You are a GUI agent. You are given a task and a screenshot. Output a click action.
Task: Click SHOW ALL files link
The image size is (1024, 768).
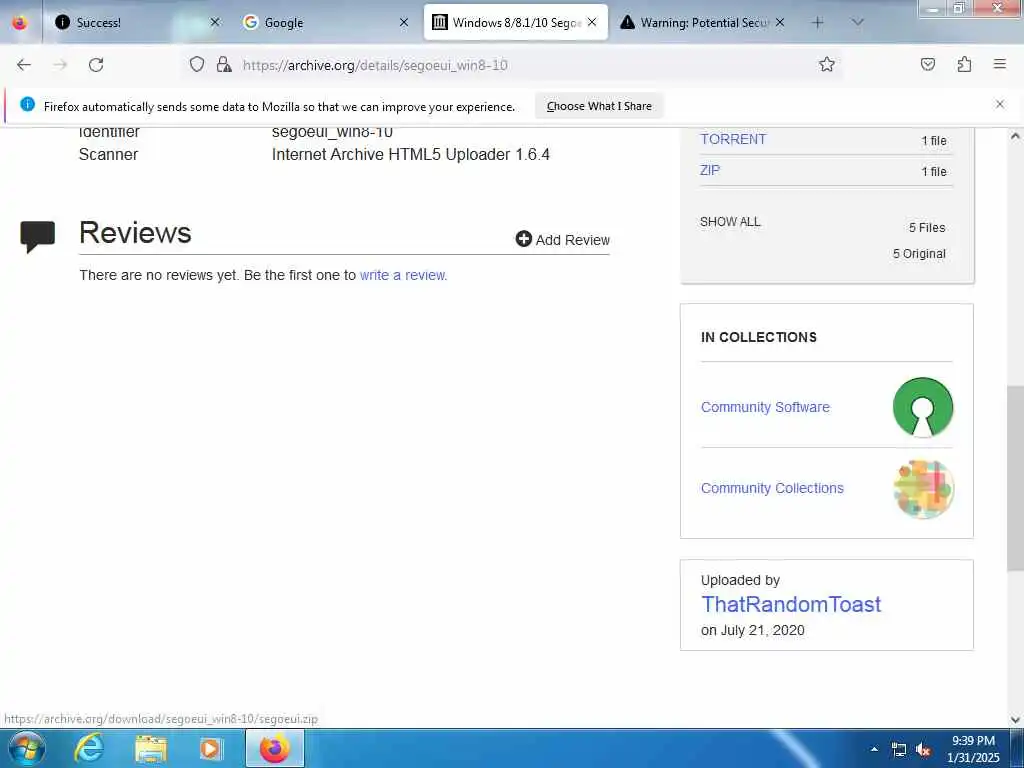730,222
